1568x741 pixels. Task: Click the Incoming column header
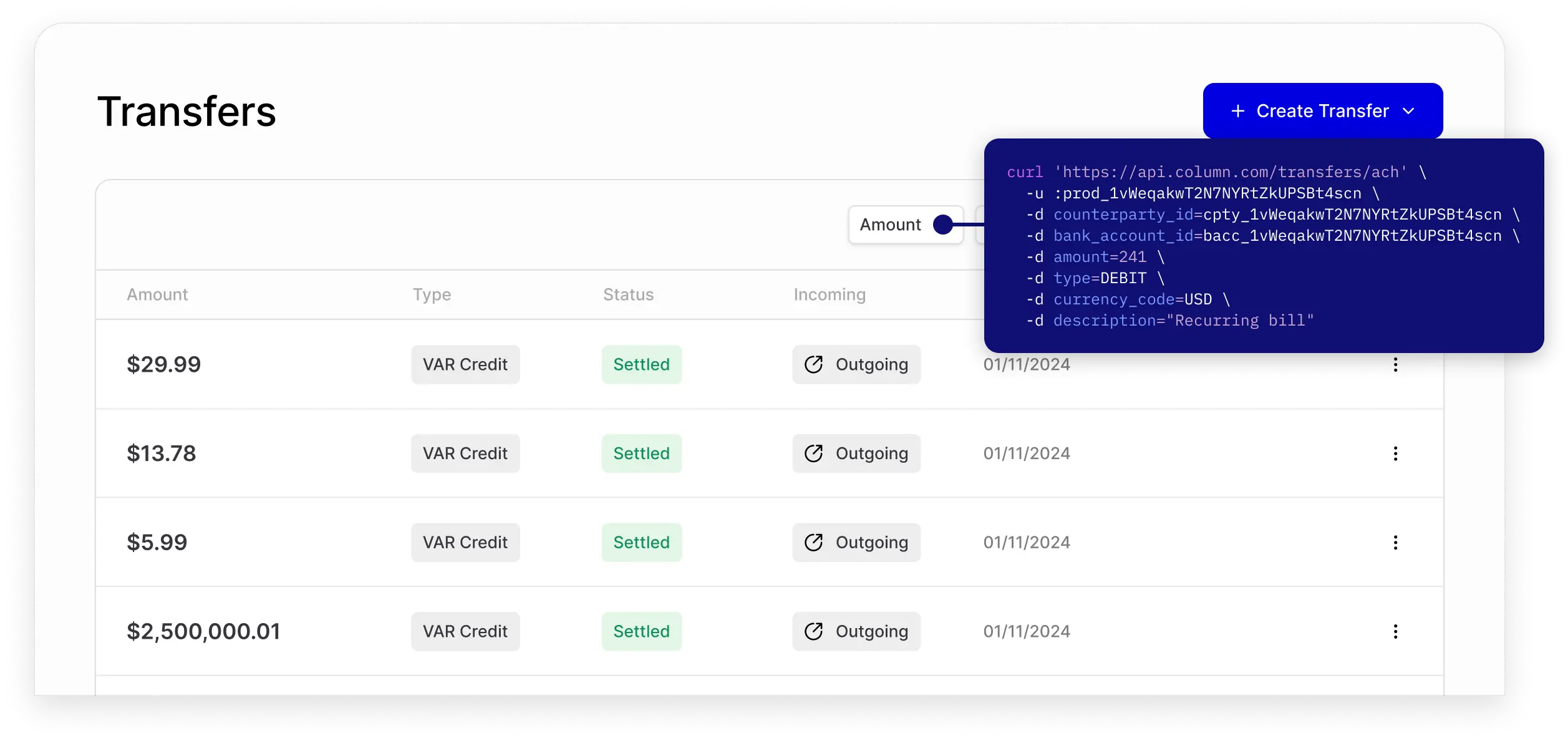pos(830,294)
